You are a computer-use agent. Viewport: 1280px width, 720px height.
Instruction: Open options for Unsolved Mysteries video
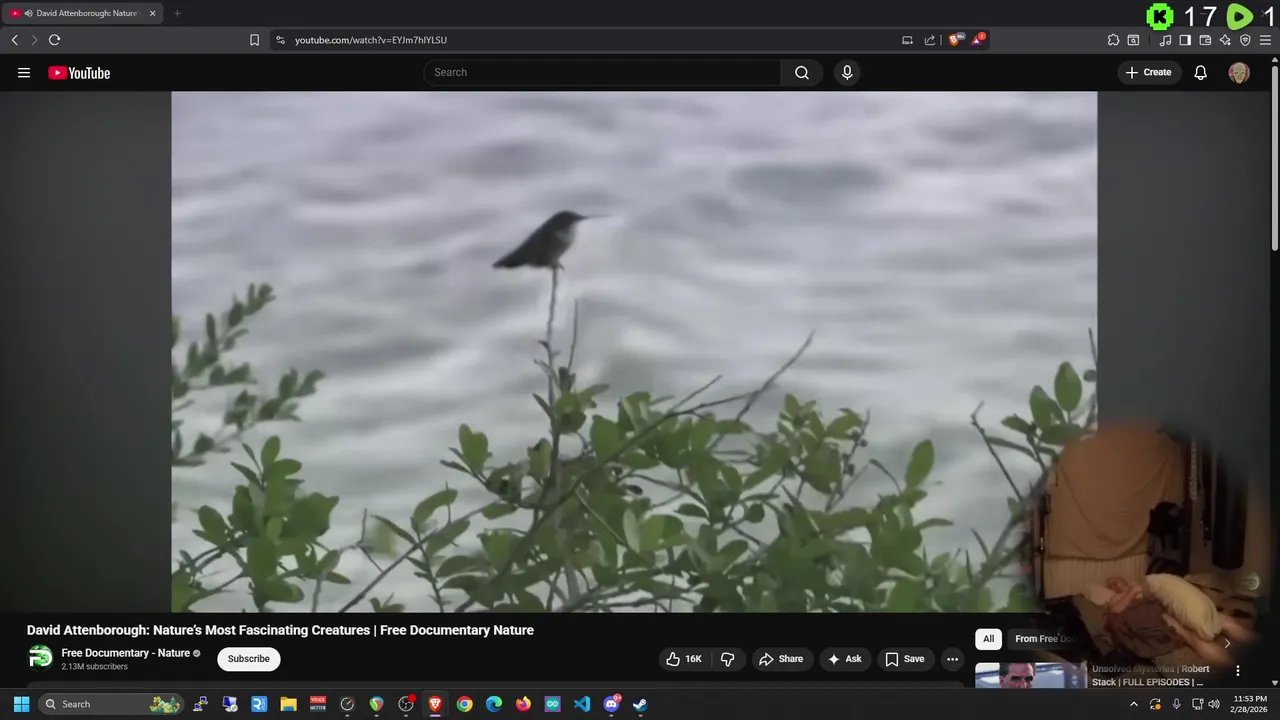pos(1238,671)
